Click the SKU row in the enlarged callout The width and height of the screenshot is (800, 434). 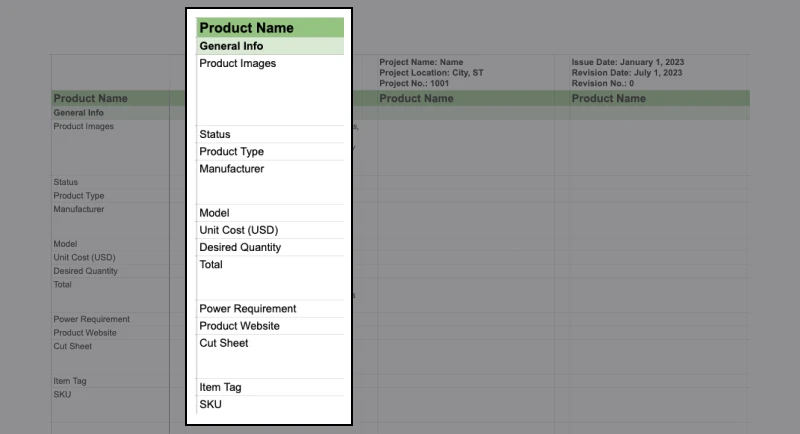(x=211, y=404)
